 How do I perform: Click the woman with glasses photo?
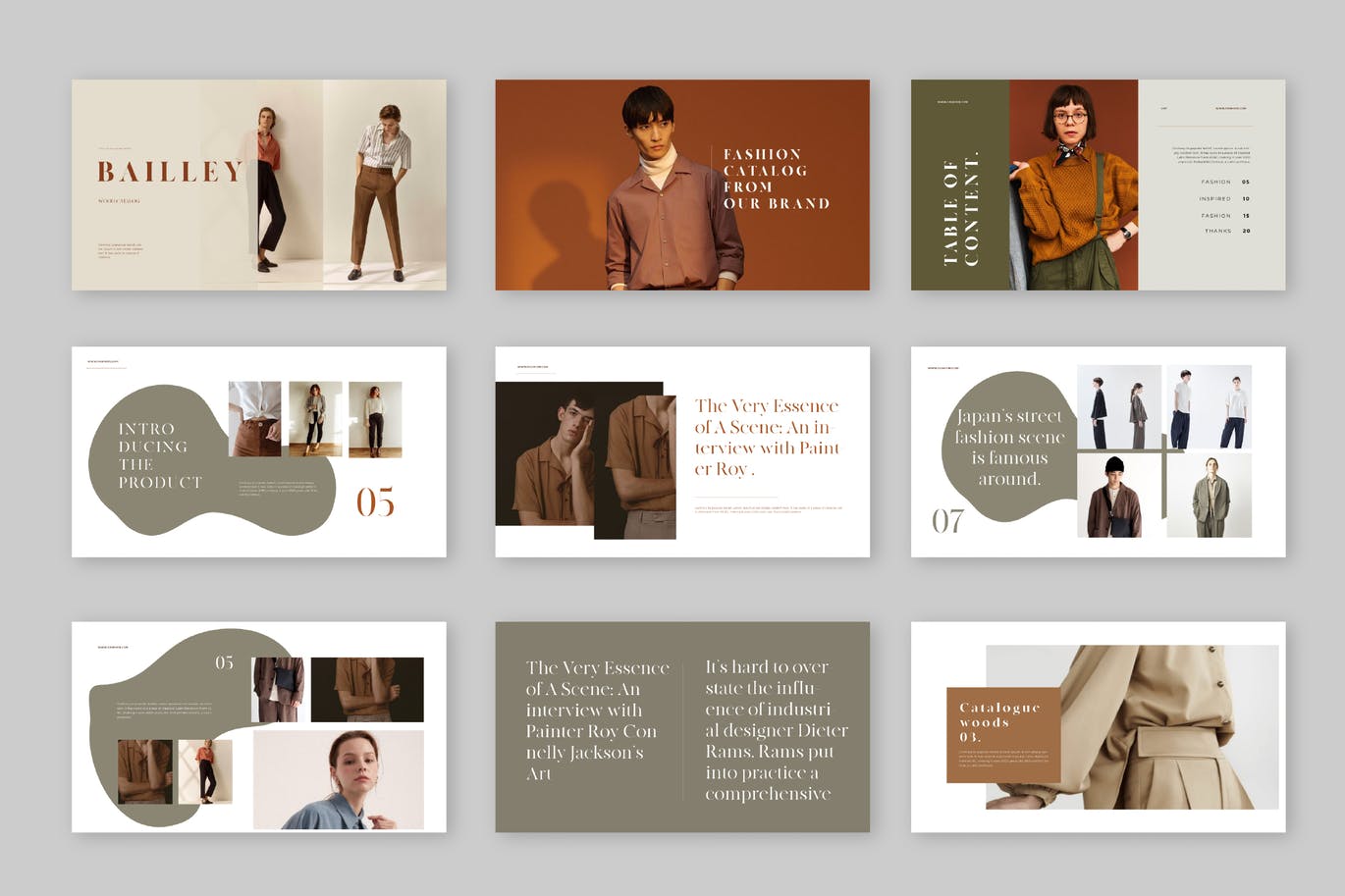tap(1073, 184)
